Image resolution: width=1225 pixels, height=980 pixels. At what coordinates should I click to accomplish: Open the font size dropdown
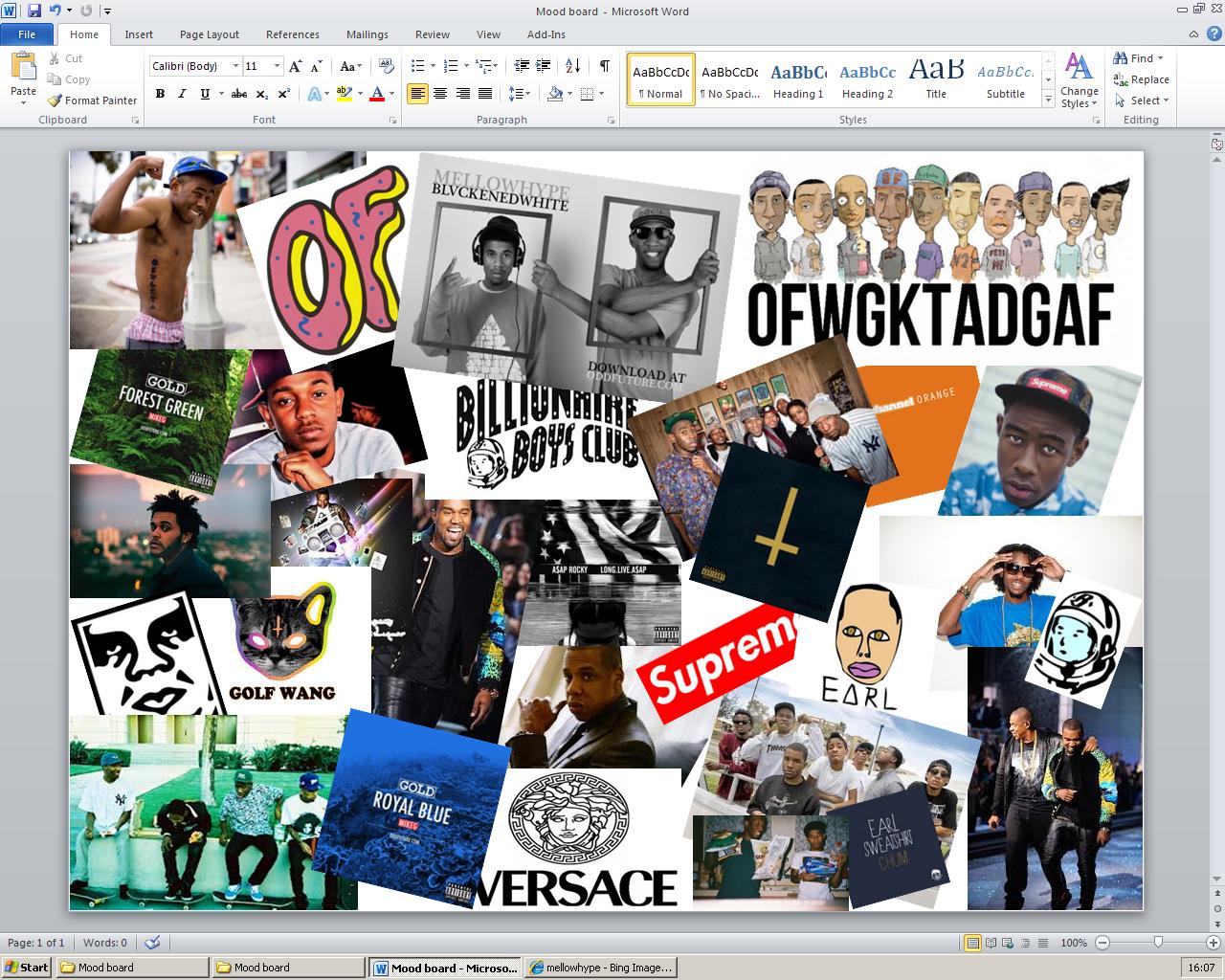tap(278, 66)
